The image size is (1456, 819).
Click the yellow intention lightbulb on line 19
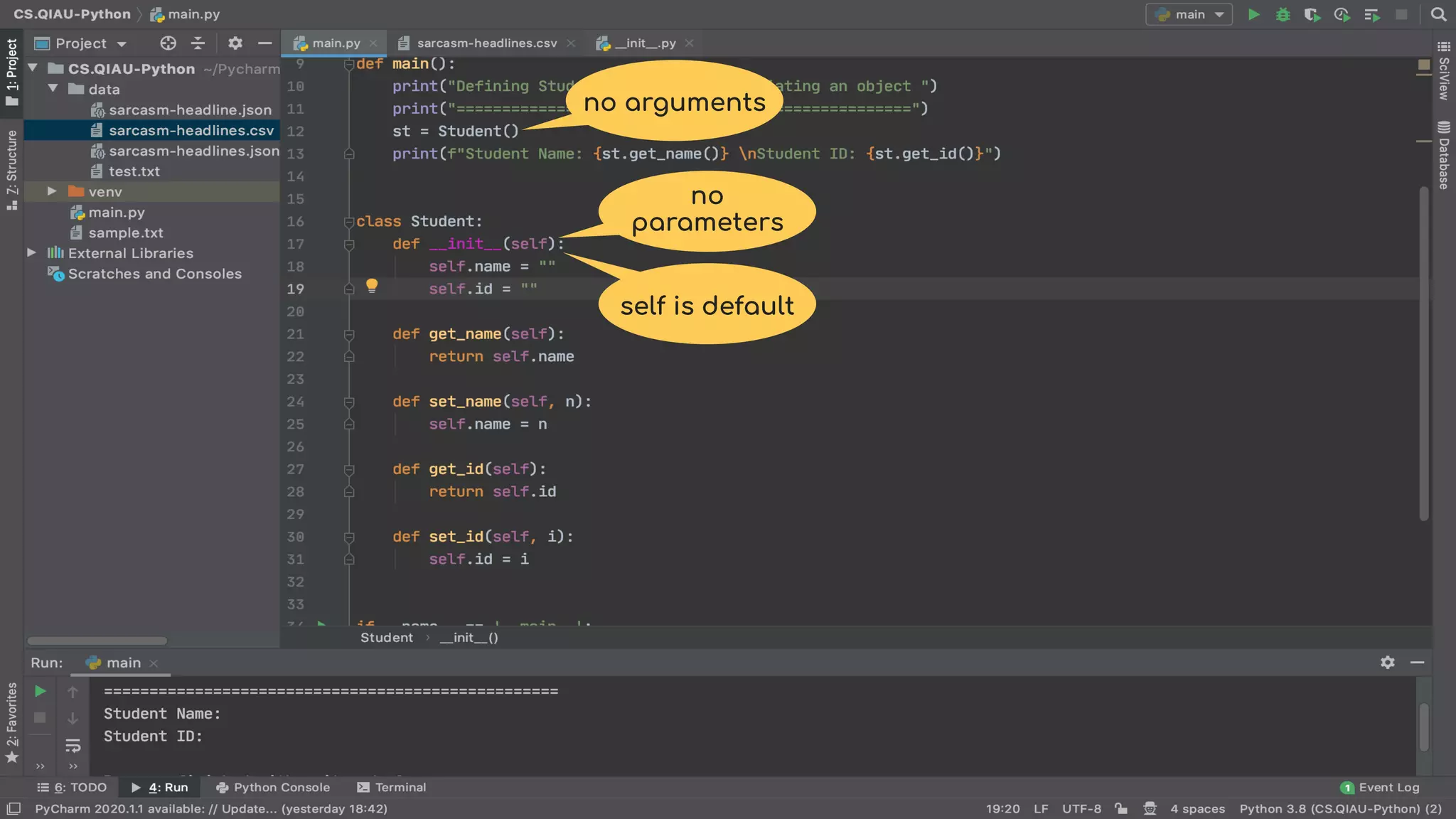[372, 286]
